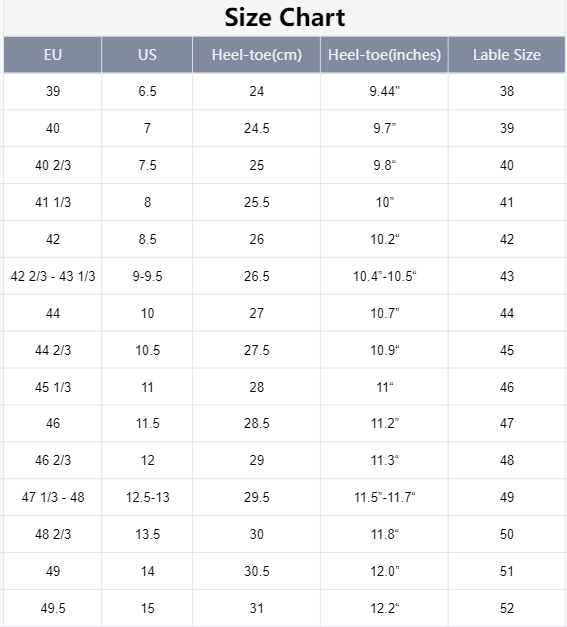The image size is (567, 627).
Task: Click the 9-9.5 US size cell
Action: point(147,276)
